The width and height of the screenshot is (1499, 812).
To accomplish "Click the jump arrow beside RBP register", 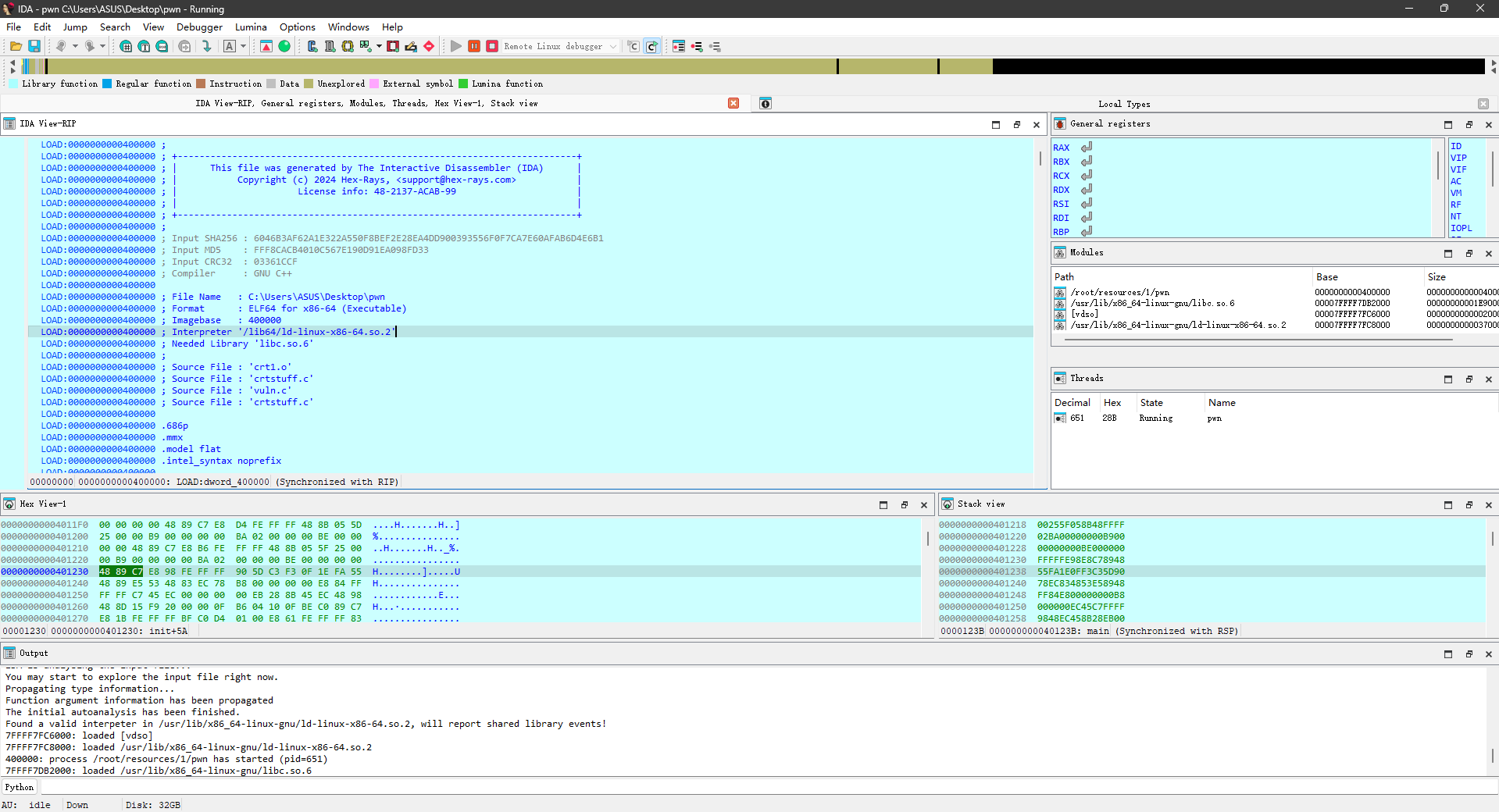I will [1087, 232].
